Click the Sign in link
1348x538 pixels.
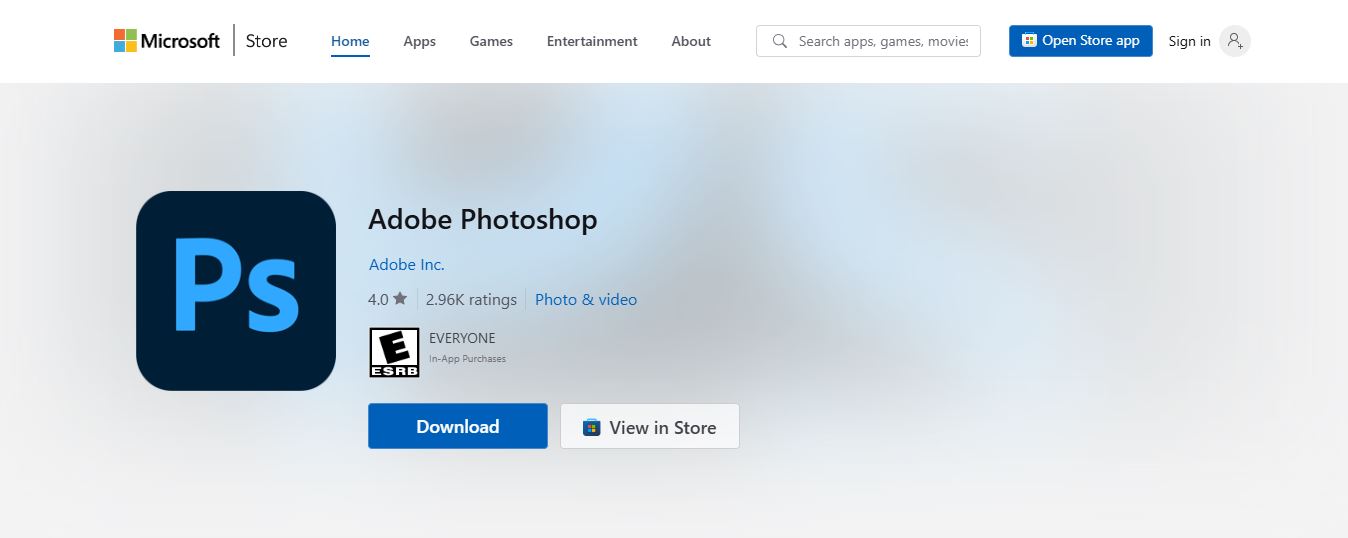coord(1189,41)
